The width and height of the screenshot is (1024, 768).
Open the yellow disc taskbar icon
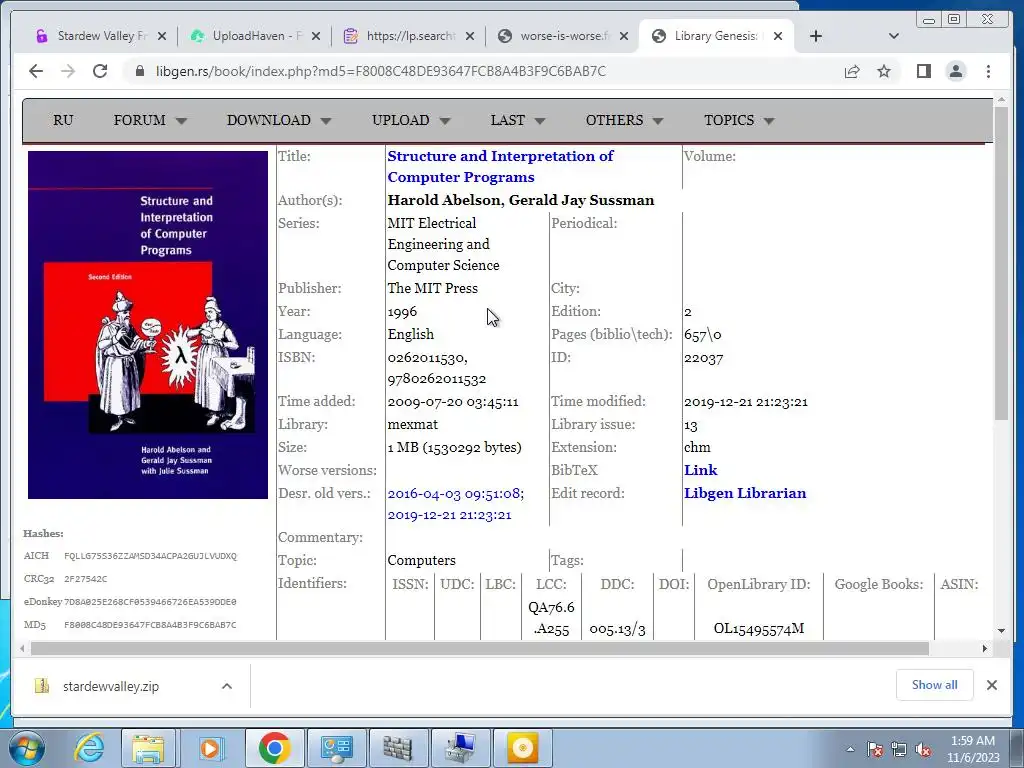tap(522, 748)
